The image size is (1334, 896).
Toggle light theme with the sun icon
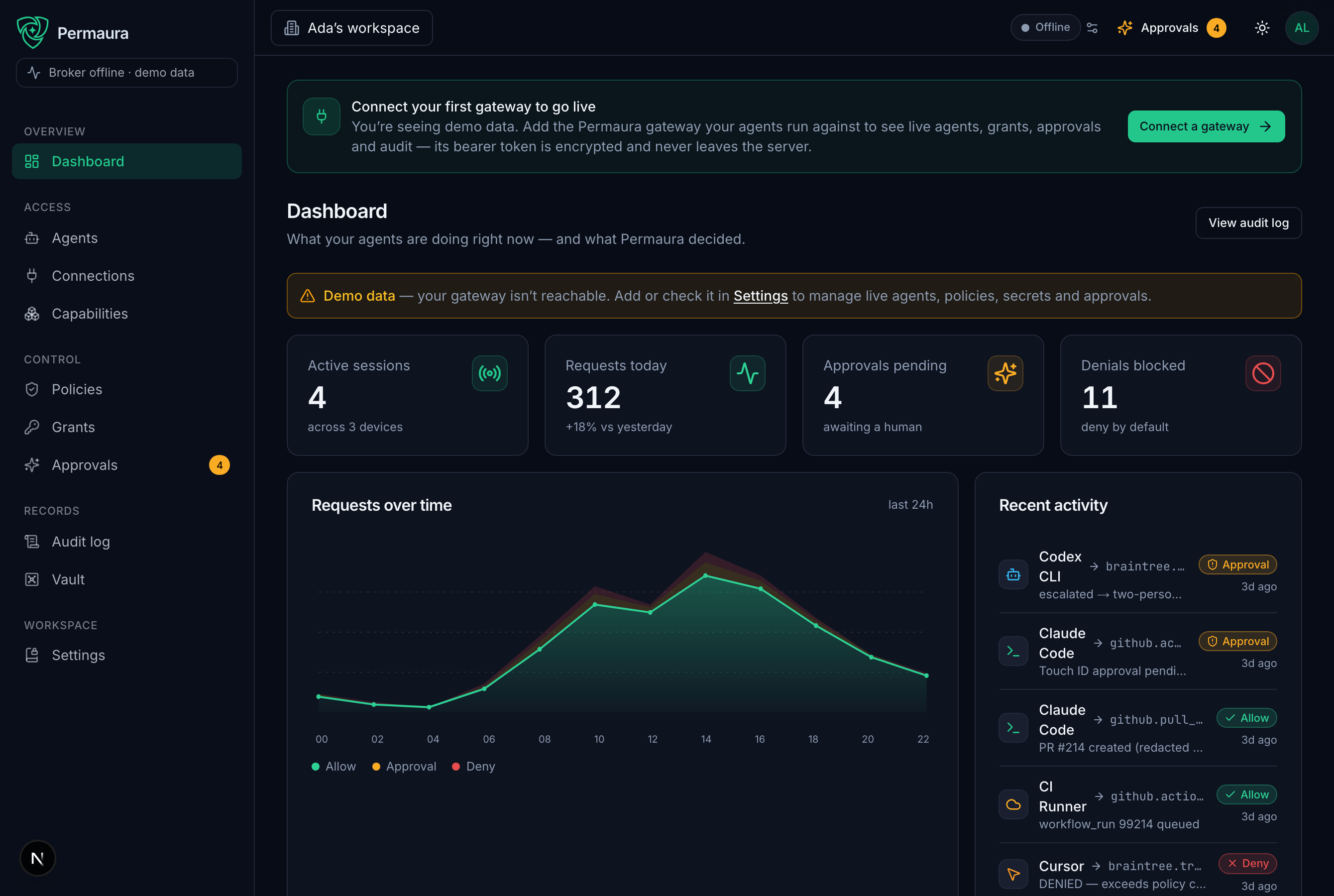[1262, 28]
